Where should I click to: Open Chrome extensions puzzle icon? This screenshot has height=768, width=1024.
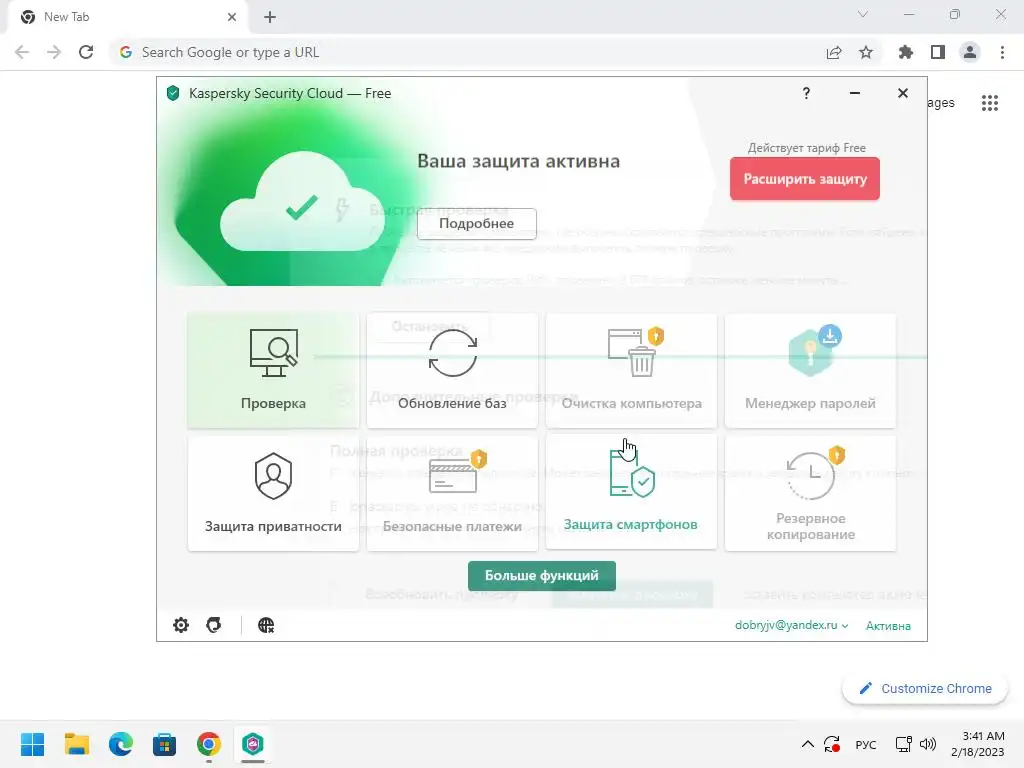click(x=906, y=52)
